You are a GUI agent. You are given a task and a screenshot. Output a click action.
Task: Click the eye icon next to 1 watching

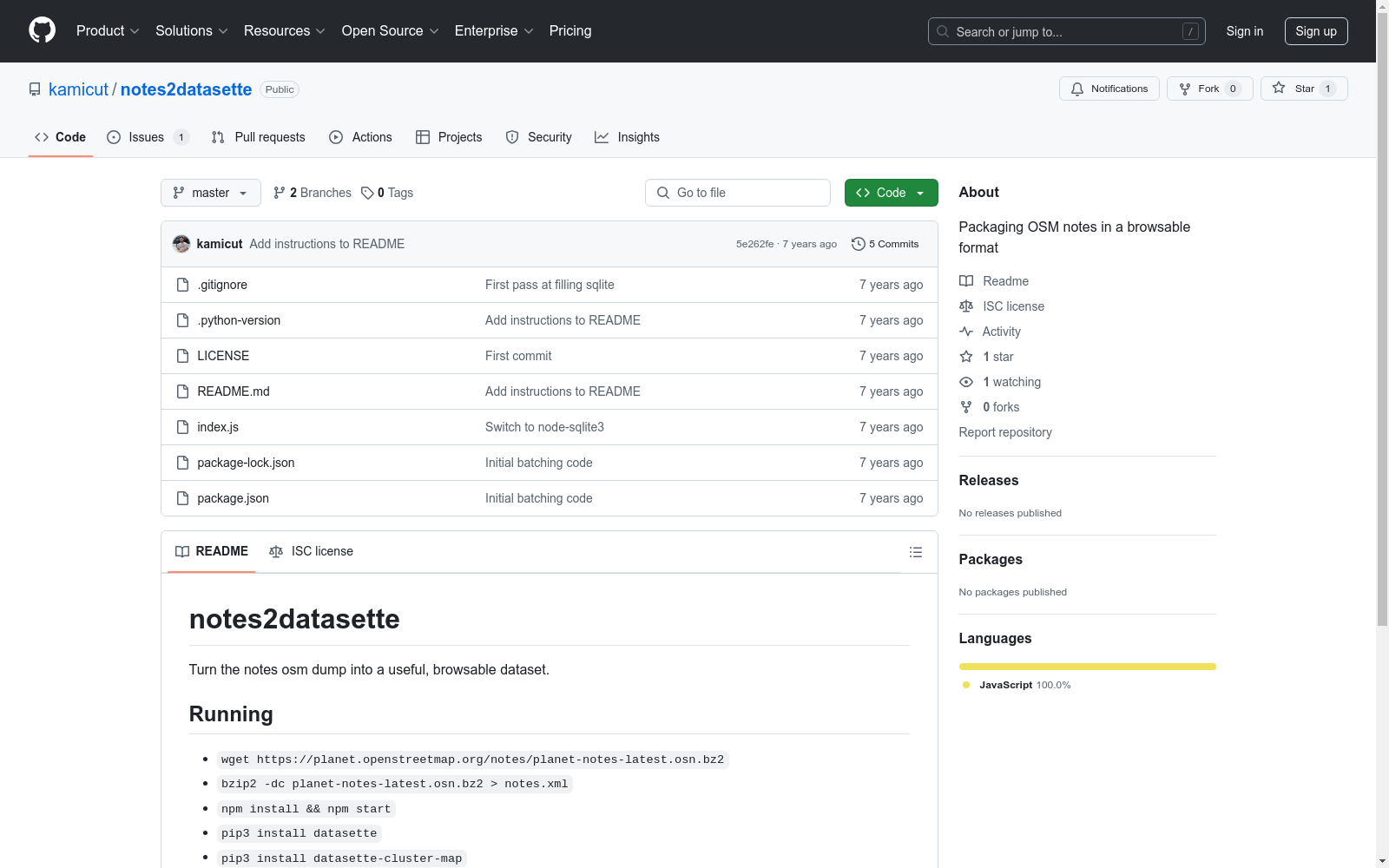966,382
